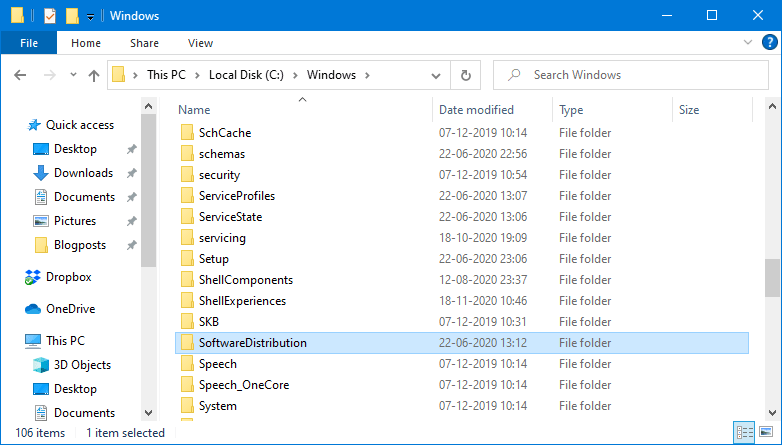The width and height of the screenshot is (782, 445).
Task: Switch to large thumbnails view icon
Action: click(766, 432)
